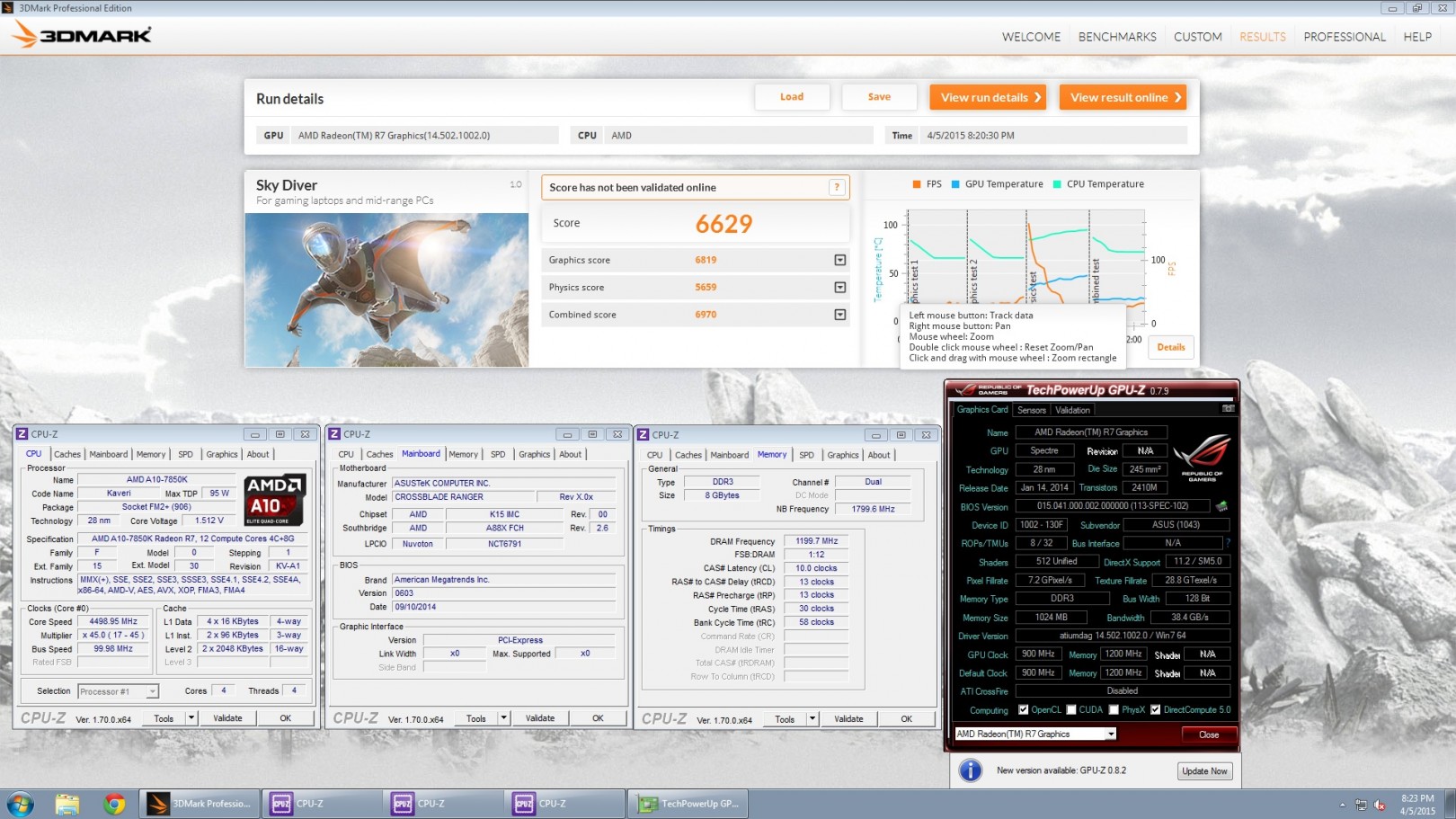Screen dimensions: 1456x819
Task: Open Graphics tab in the Memory CPU-Z window
Action: 843,455
